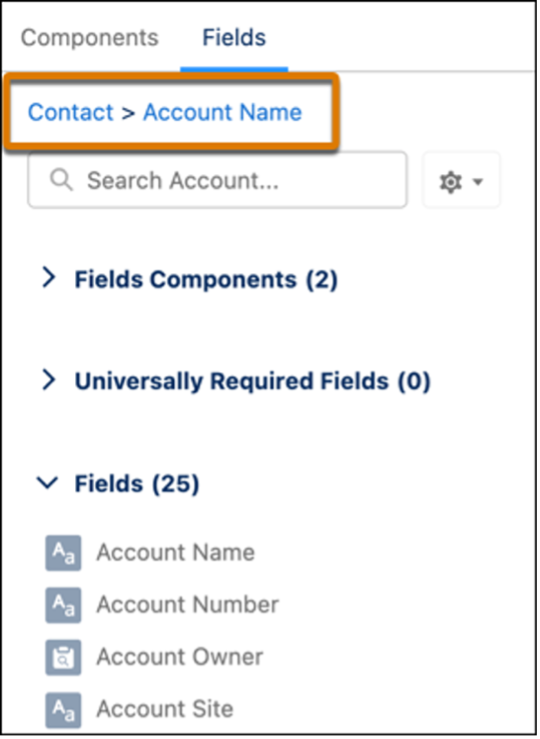
Task: Click the text icon beside Account Number
Action: [63, 605]
